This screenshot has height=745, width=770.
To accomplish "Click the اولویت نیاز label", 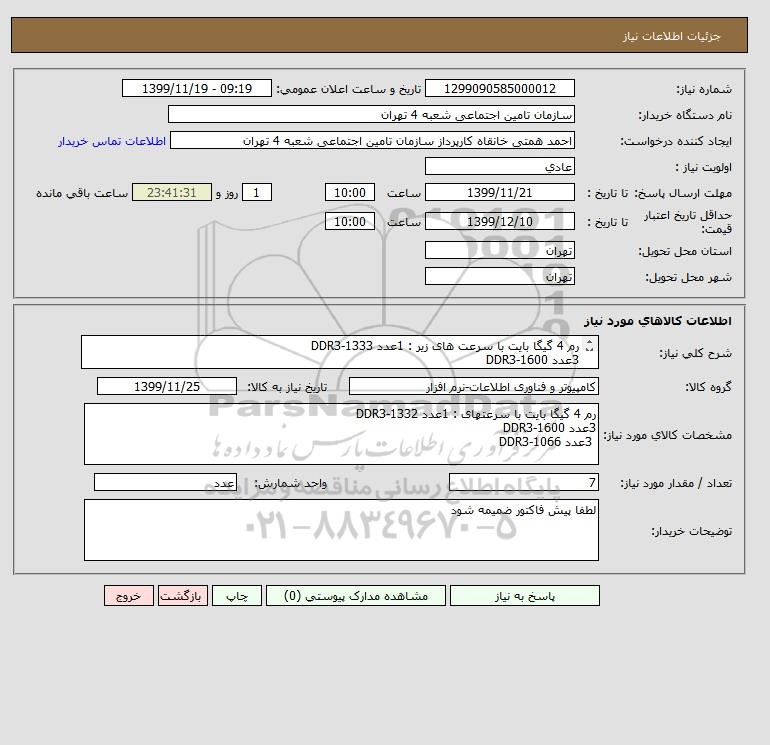I will point(704,167).
